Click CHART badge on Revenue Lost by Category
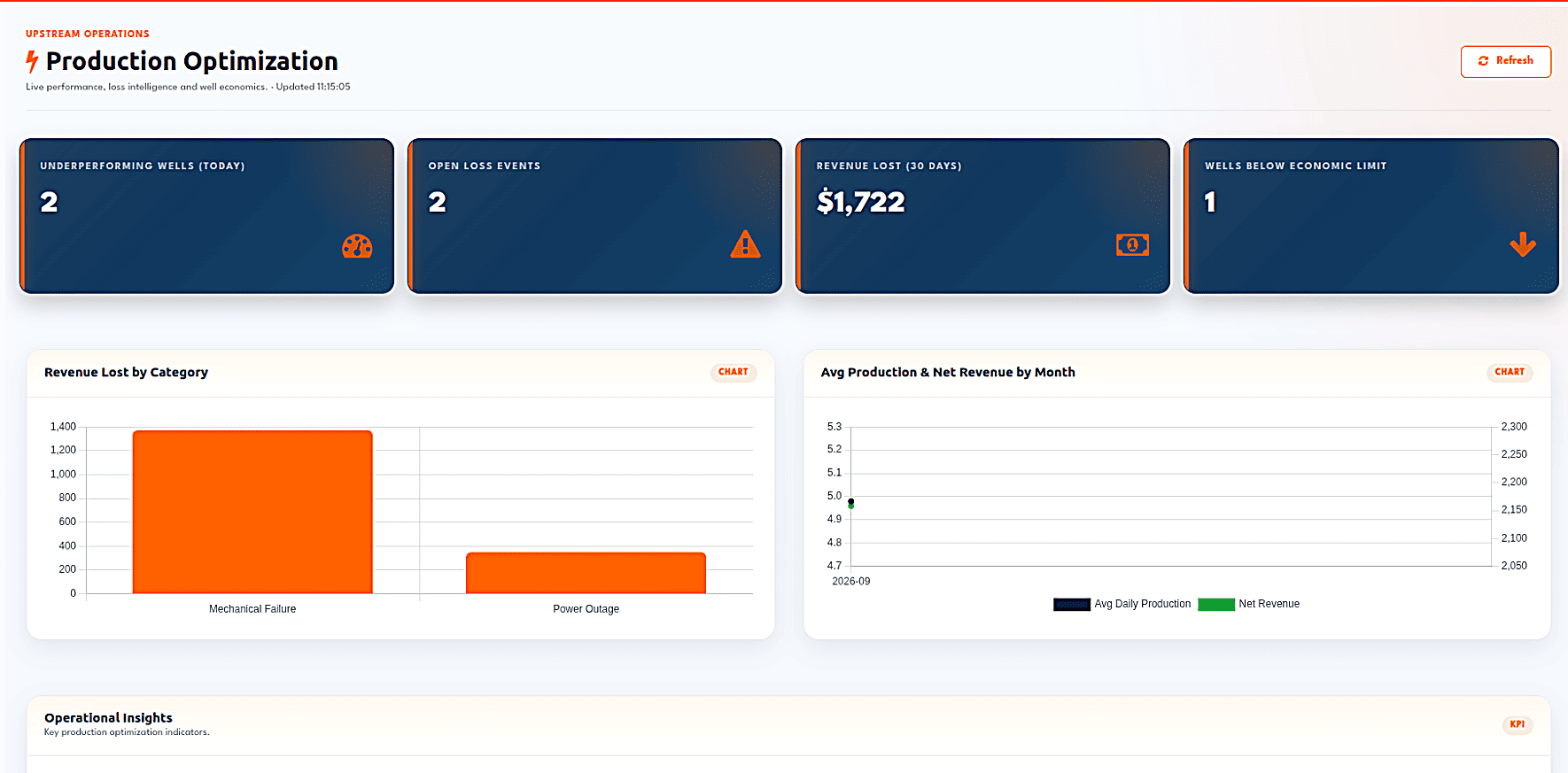The width and height of the screenshot is (1568, 773). (733, 372)
